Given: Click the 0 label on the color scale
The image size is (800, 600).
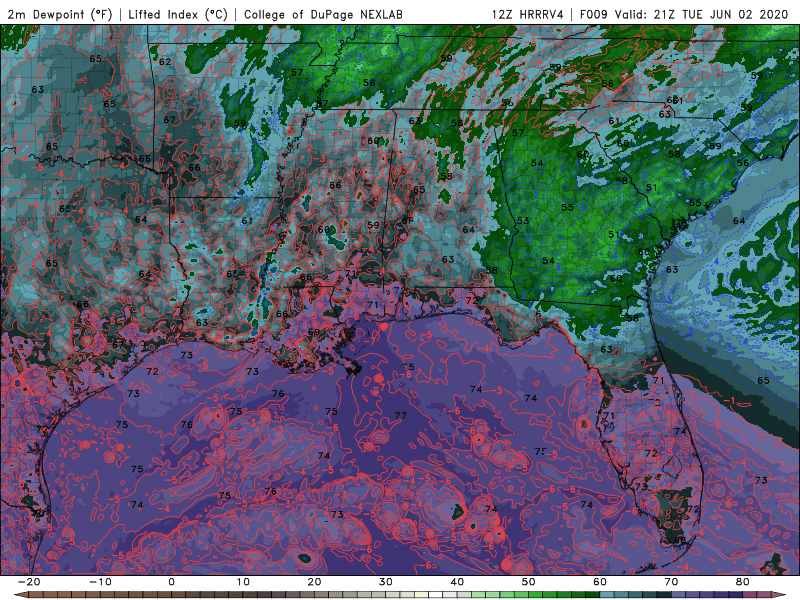Looking at the screenshot, I should (x=171, y=582).
